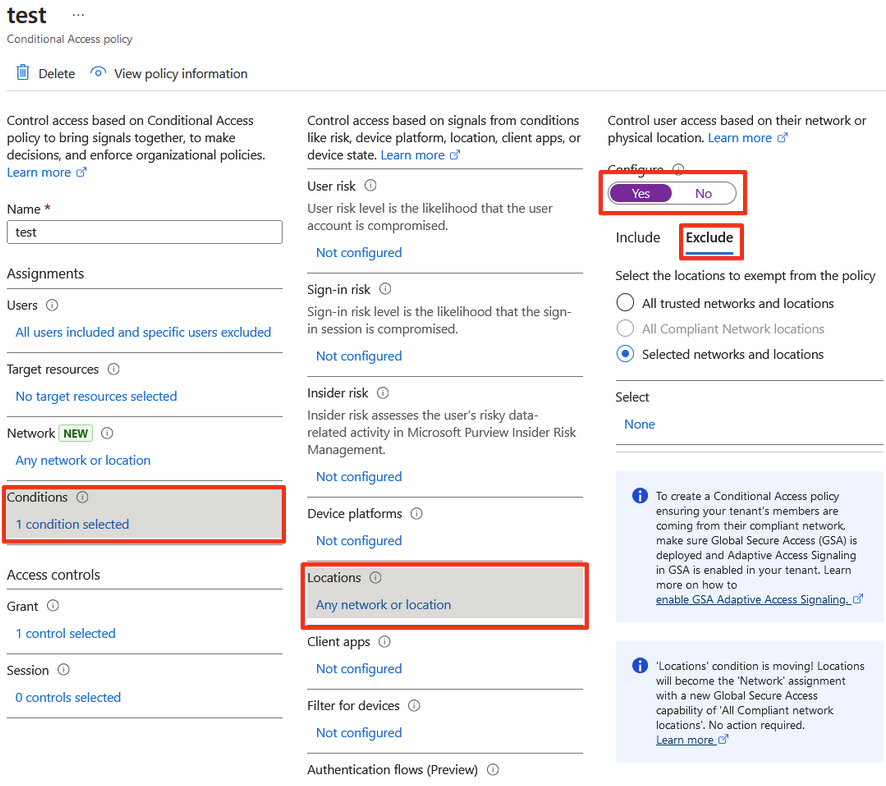Select the Selected networks and locations radio
Viewport: 886px width, 786px height.
[625, 354]
